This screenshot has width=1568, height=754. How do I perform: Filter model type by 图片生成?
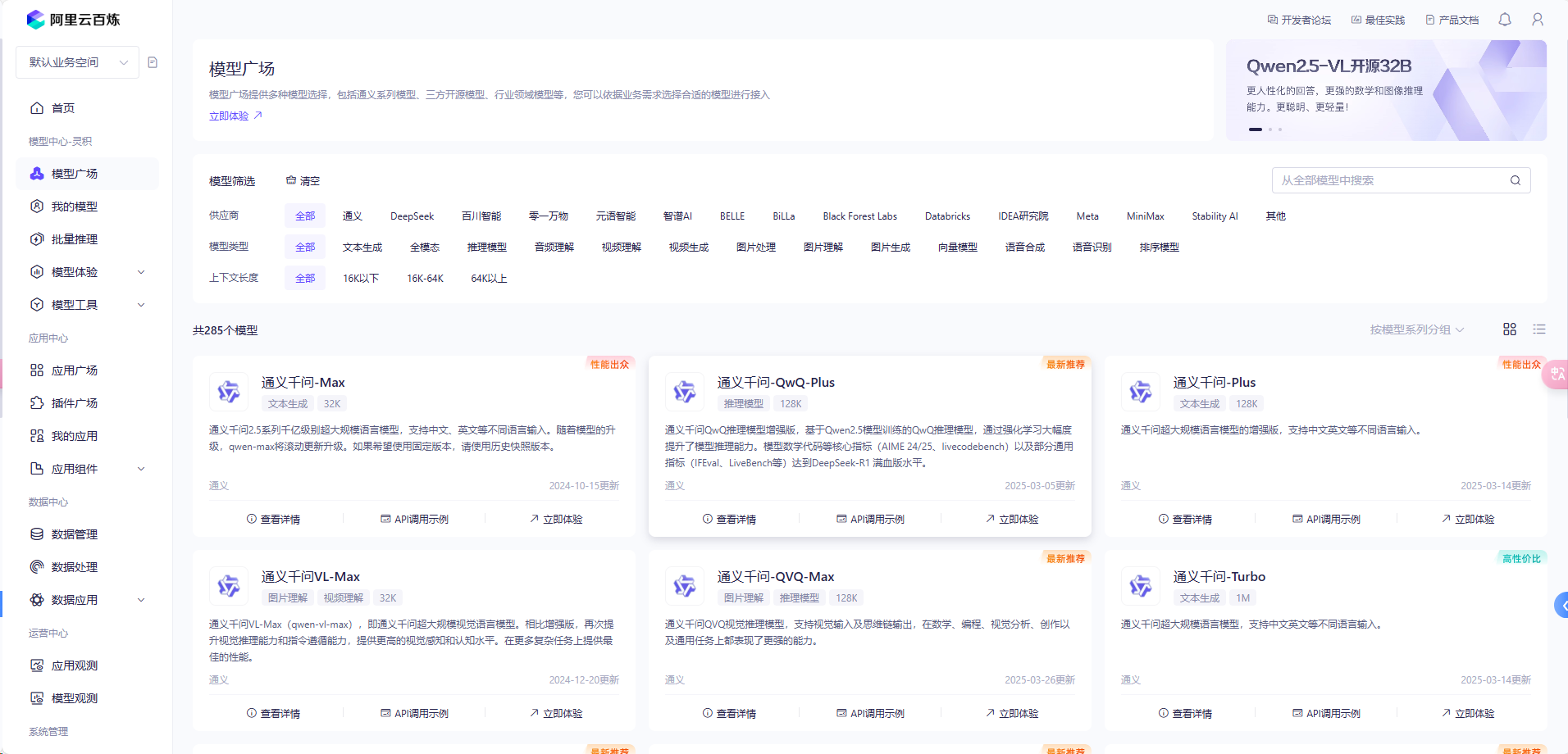(891, 248)
